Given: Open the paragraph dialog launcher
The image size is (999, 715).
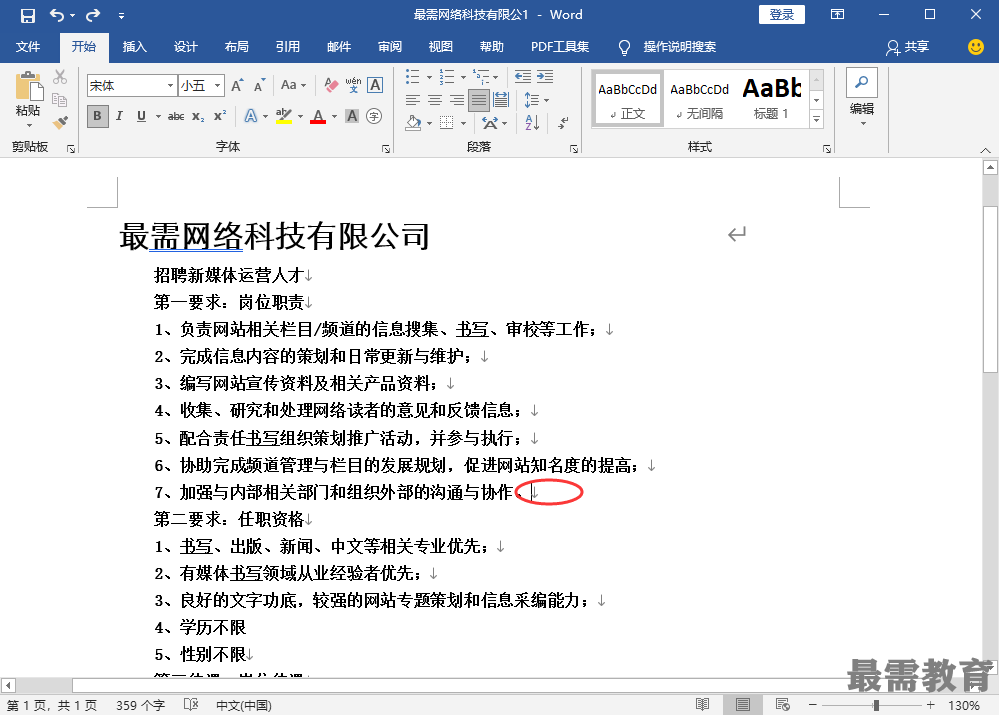Looking at the screenshot, I should coord(574,148).
